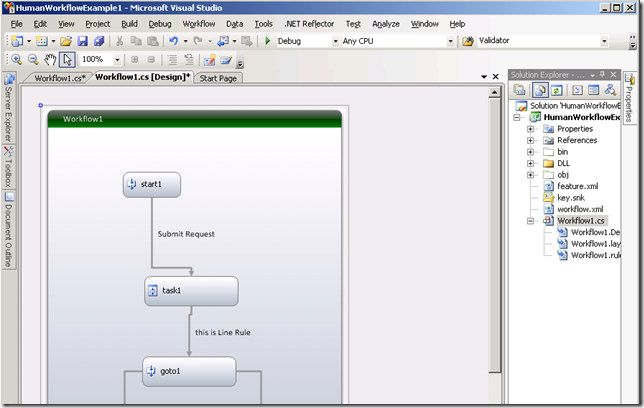Save the file with the floppy icon
Image resolution: width=644 pixels, height=408 pixels.
click(83, 41)
